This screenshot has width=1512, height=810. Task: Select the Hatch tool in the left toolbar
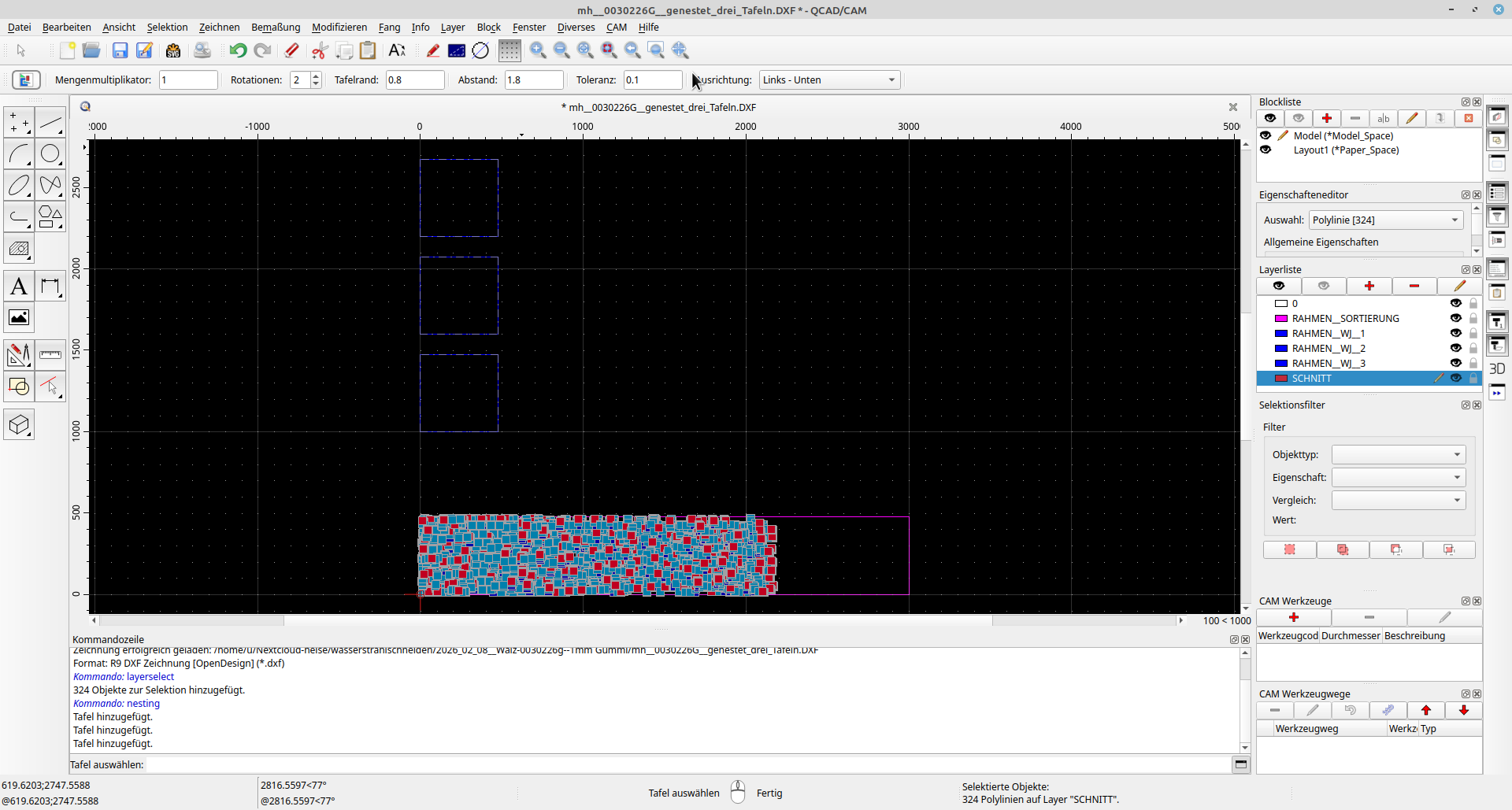pyautogui.click(x=18, y=248)
